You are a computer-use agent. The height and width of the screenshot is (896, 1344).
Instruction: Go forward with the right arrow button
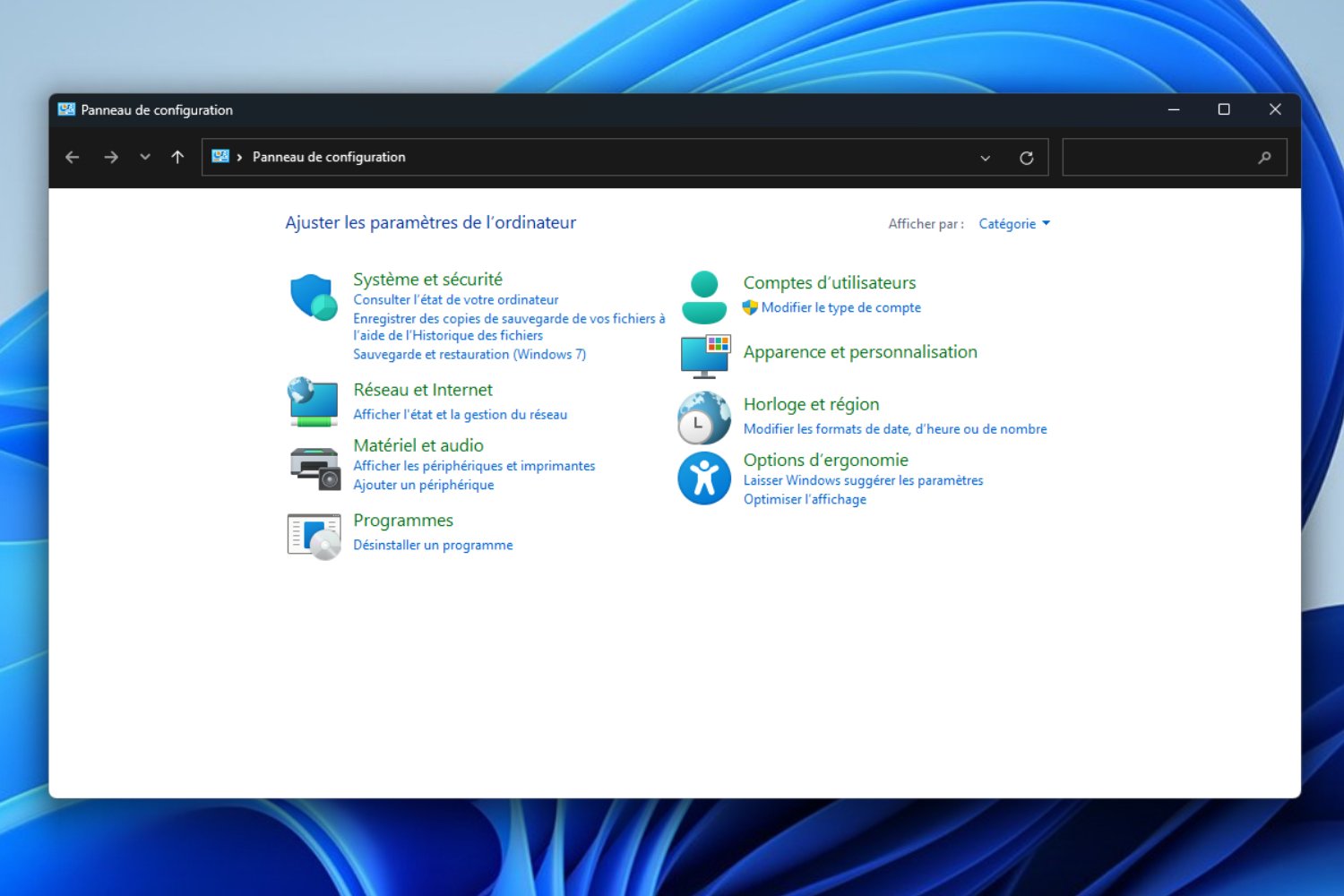pos(111,157)
